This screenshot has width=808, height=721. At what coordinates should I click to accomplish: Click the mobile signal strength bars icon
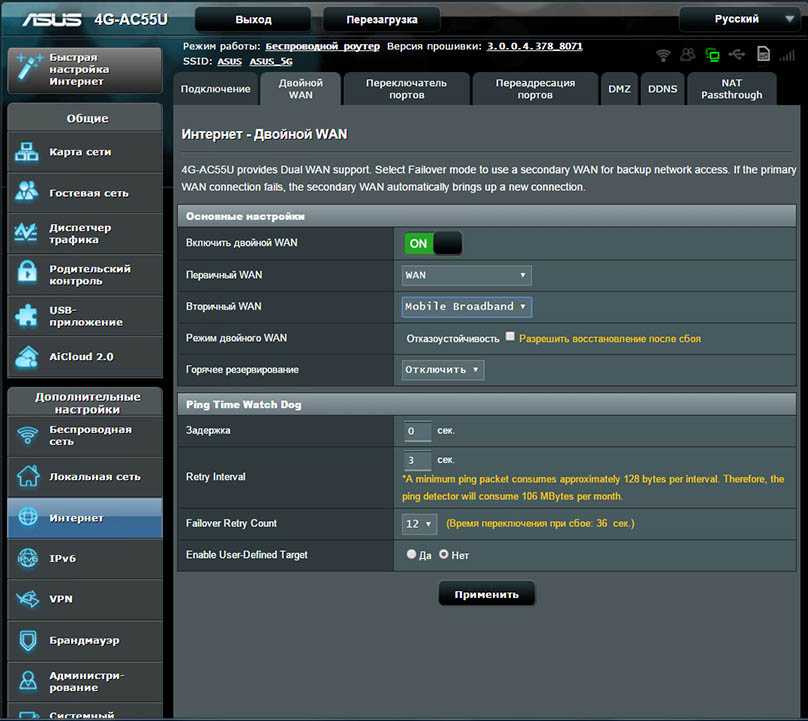coord(787,55)
